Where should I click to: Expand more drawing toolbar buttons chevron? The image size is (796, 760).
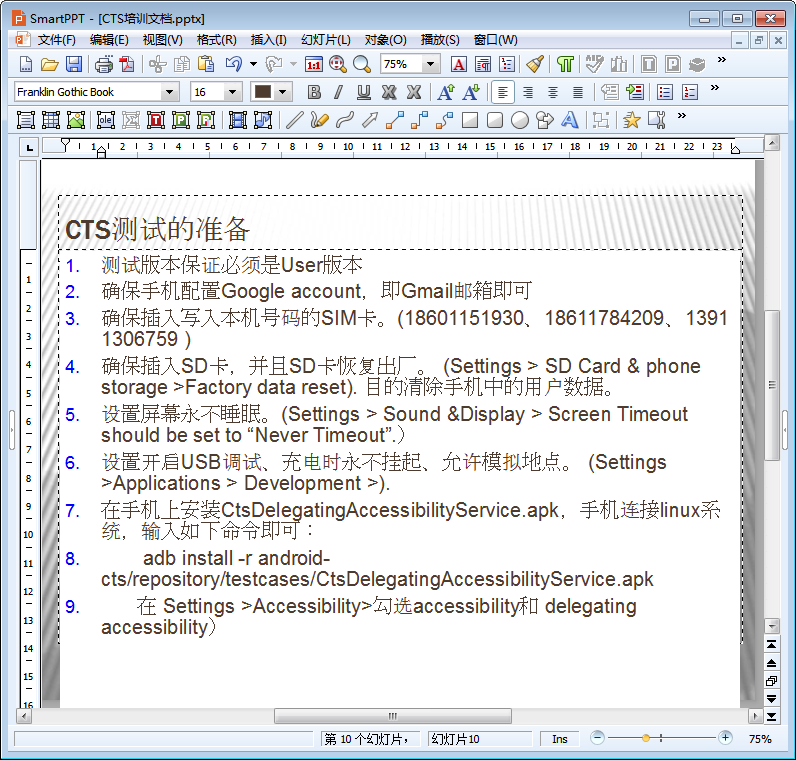point(681,116)
